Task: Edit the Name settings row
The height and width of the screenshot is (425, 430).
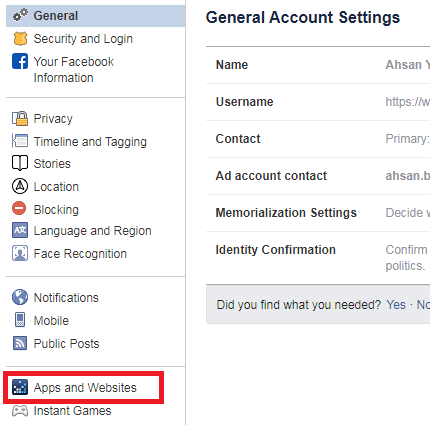Action: coord(318,65)
